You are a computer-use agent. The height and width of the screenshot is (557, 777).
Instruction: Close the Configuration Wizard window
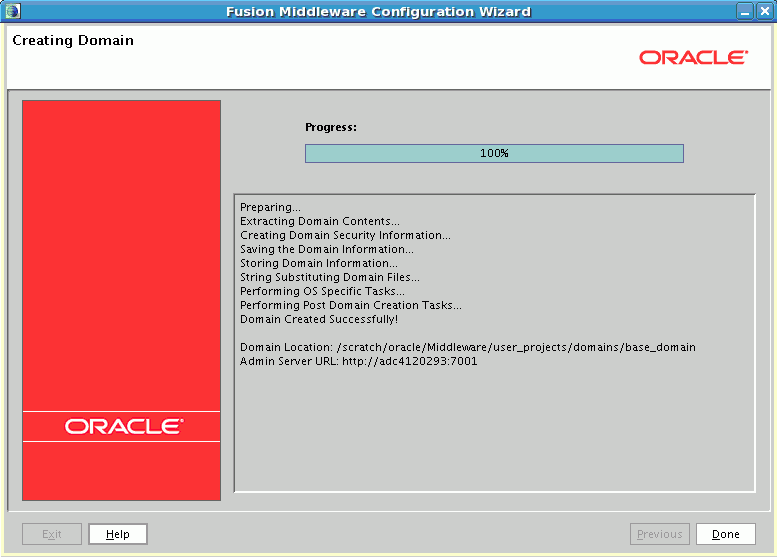pyautogui.click(x=765, y=11)
